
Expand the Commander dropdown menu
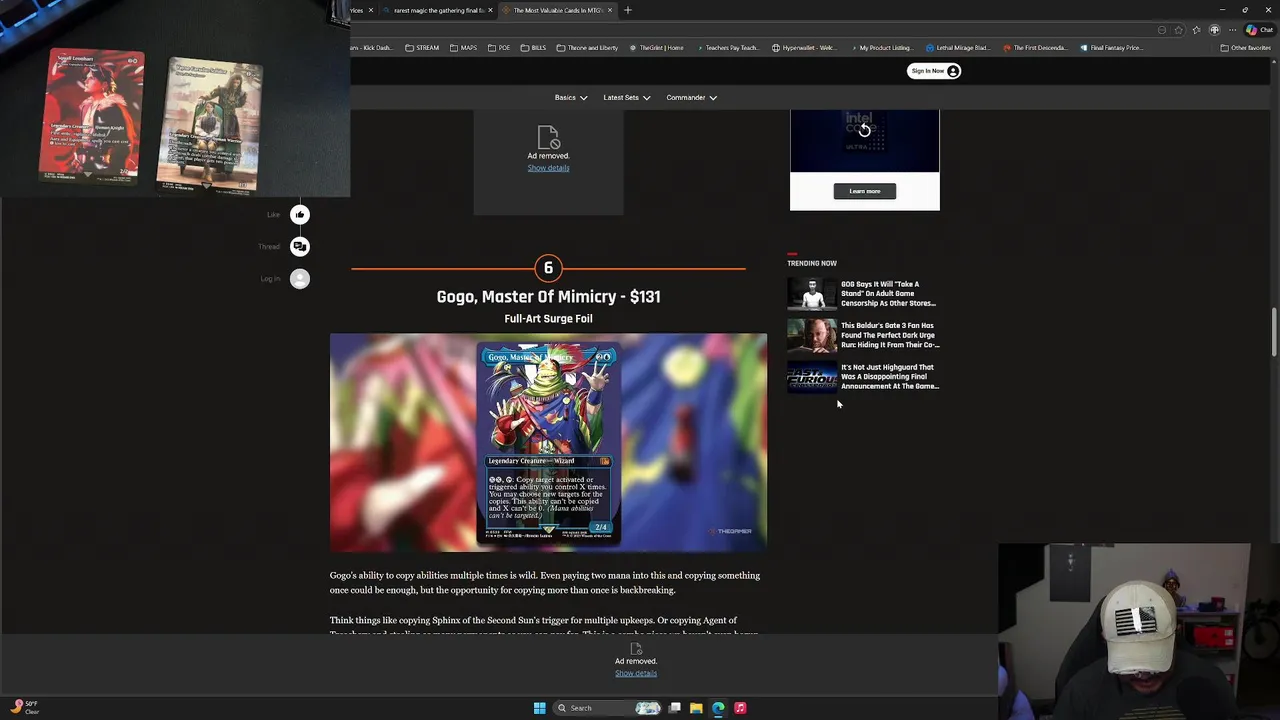pyautogui.click(x=691, y=97)
